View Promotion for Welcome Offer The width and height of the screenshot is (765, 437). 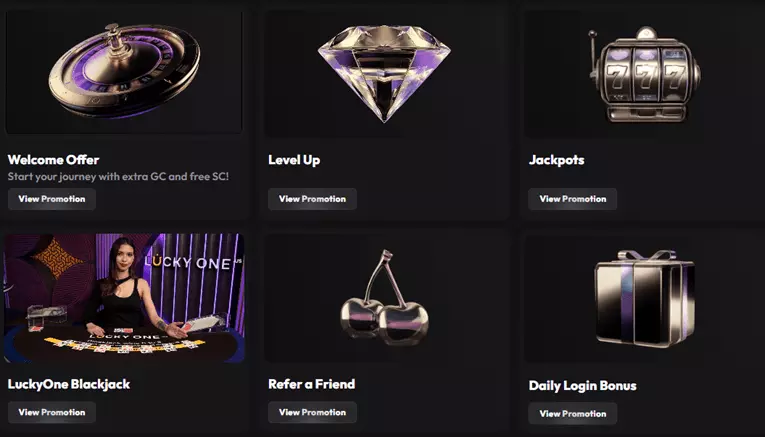(x=52, y=199)
